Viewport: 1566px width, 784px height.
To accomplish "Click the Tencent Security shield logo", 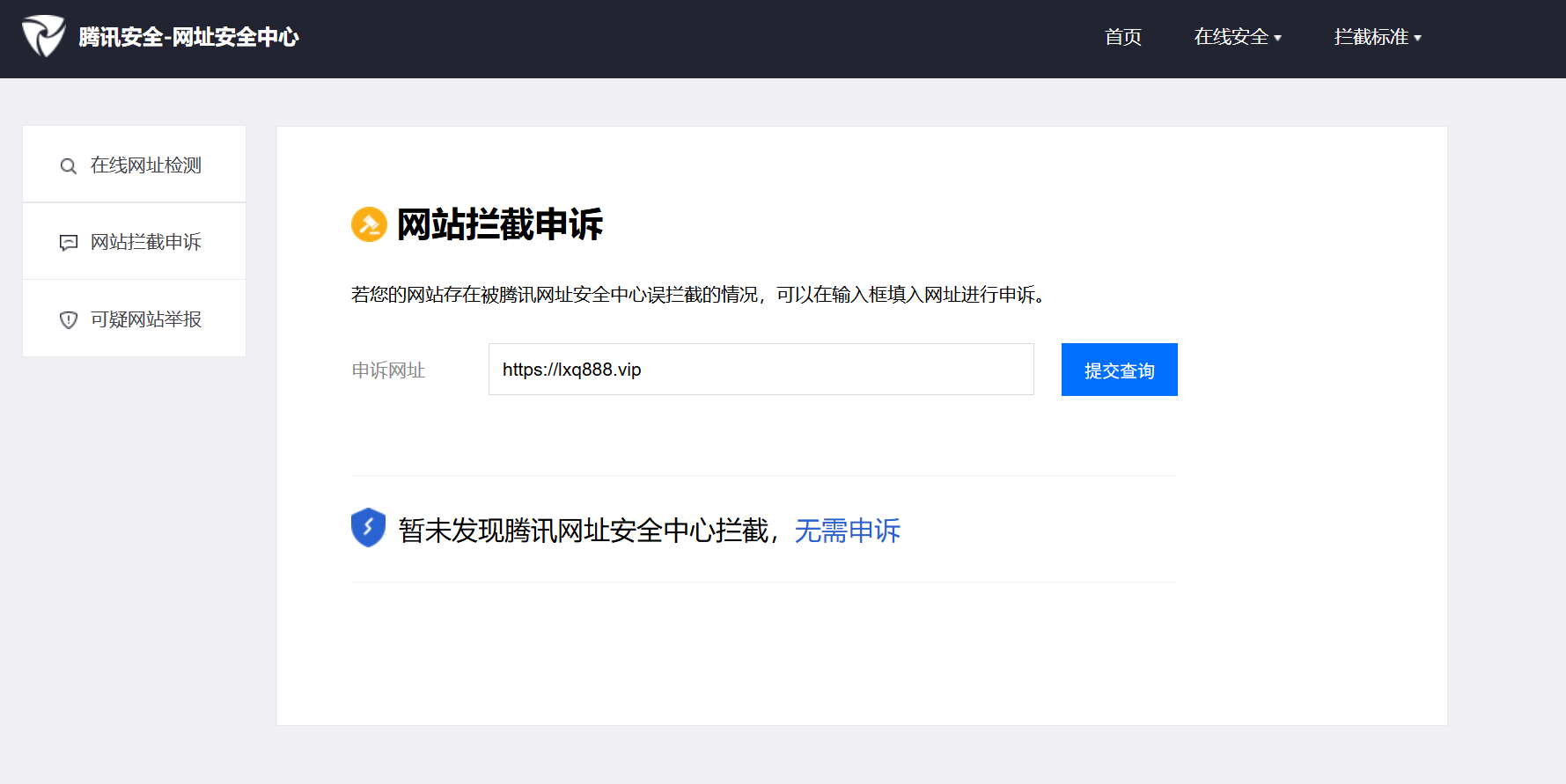I will (44, 36).
